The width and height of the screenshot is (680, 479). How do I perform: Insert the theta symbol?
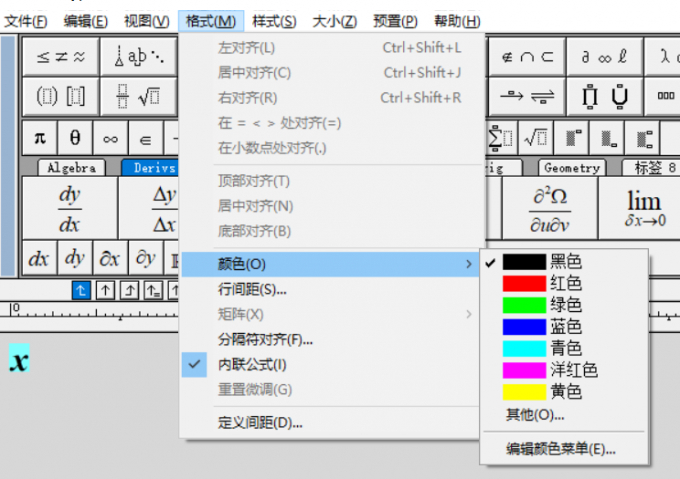(x=75, y=138)
